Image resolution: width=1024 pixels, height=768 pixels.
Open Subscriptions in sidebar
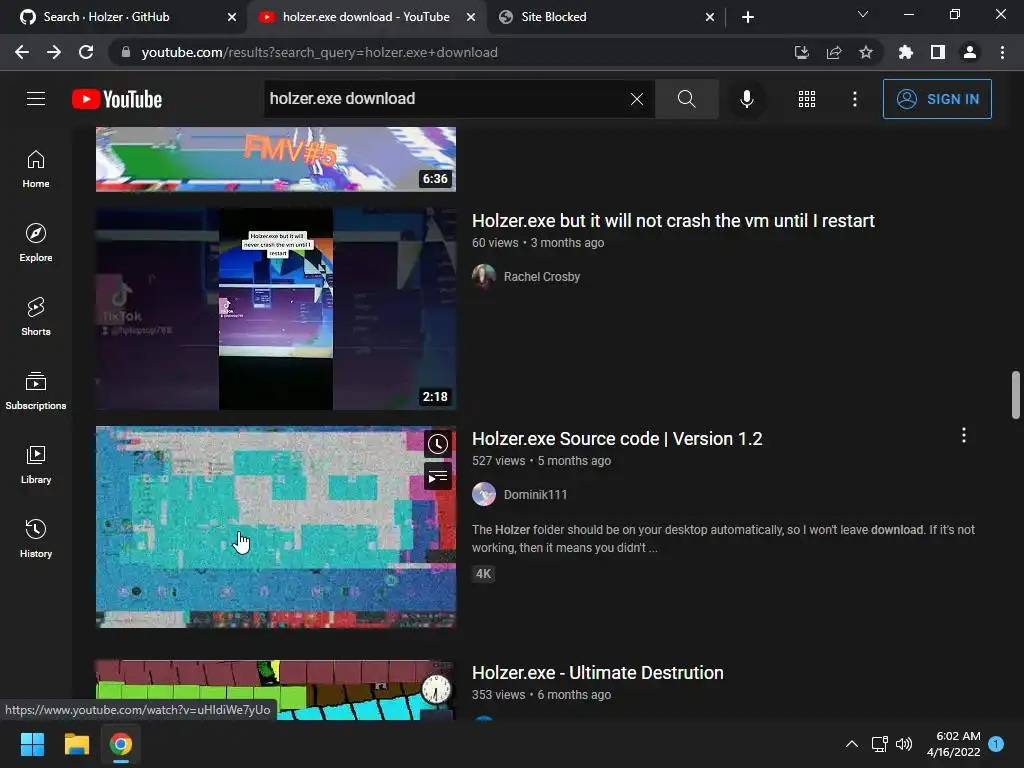click(x=36, y=391)
